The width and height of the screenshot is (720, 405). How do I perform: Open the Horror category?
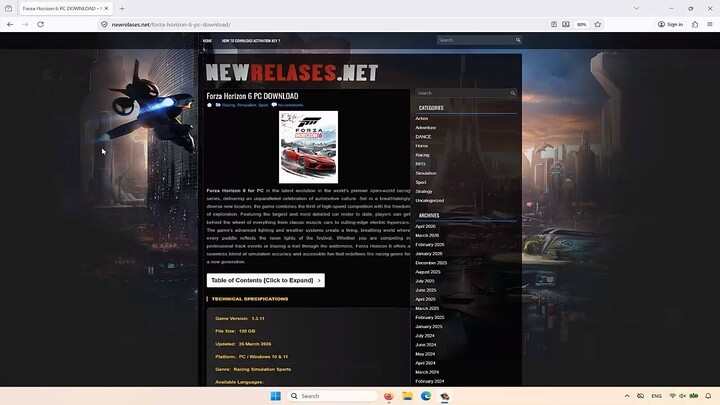pos(422,146)
